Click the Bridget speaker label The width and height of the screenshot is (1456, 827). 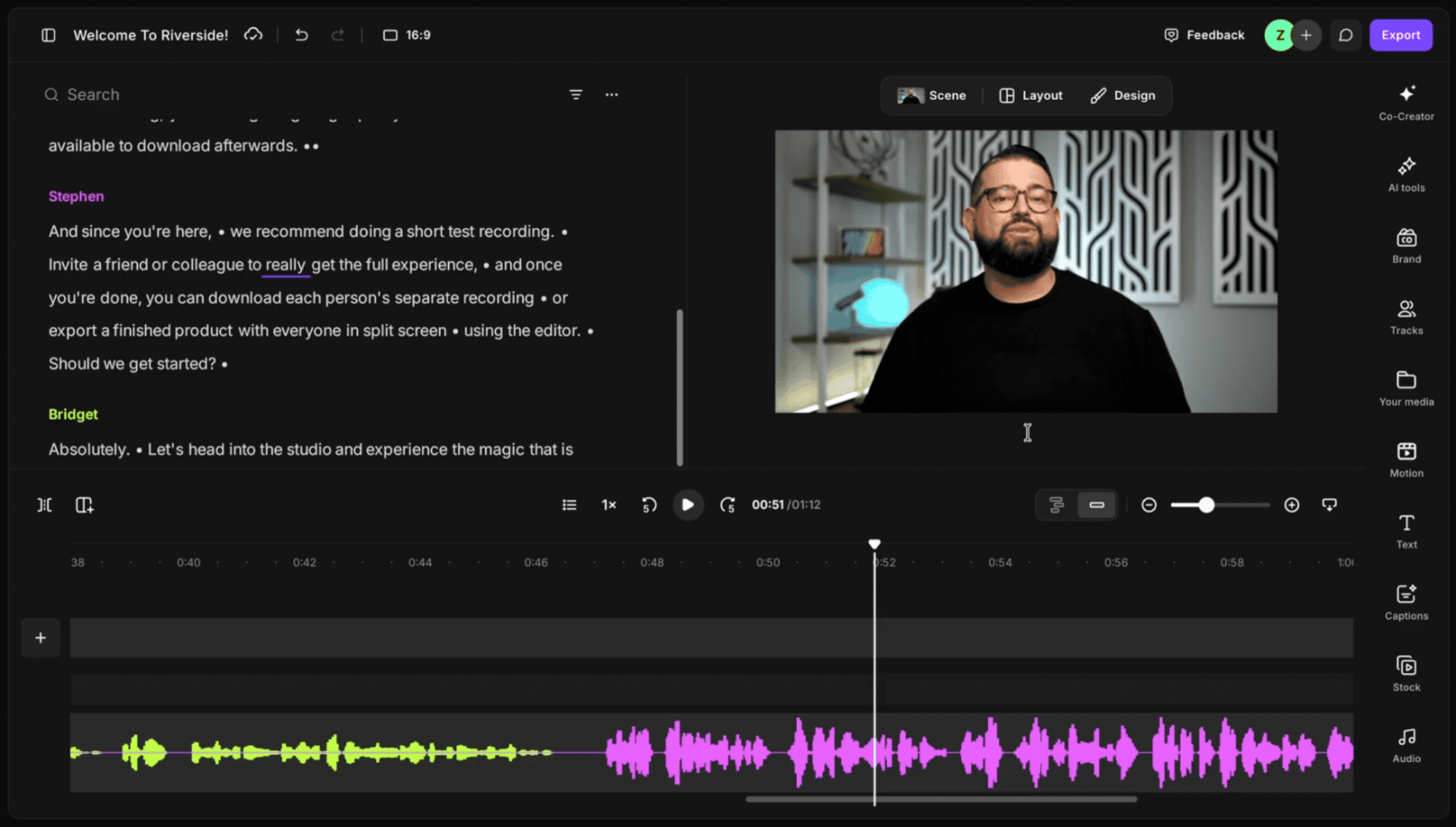tap(73, 414)
